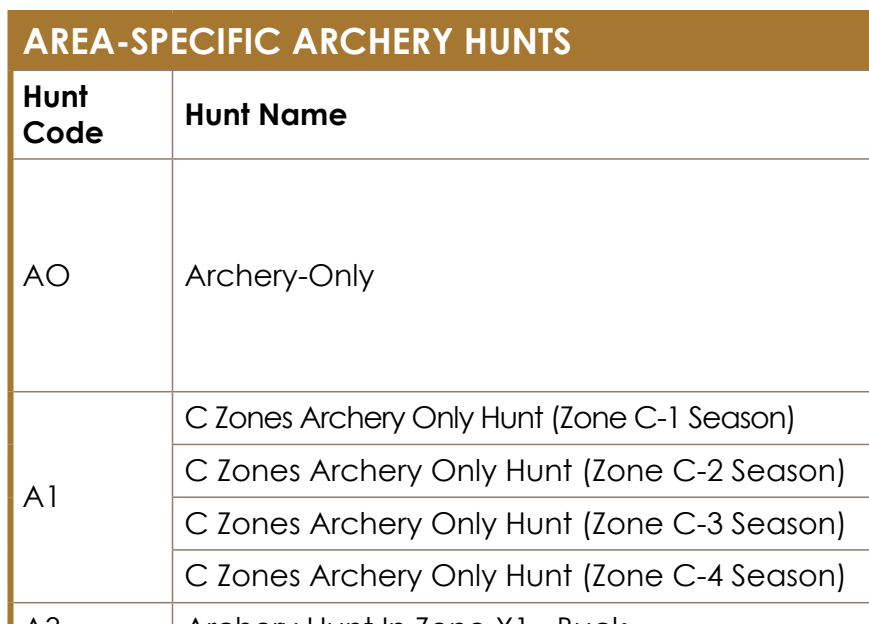Click the A1 hunt code cell
Screen dimensions: 869x624
92,497
